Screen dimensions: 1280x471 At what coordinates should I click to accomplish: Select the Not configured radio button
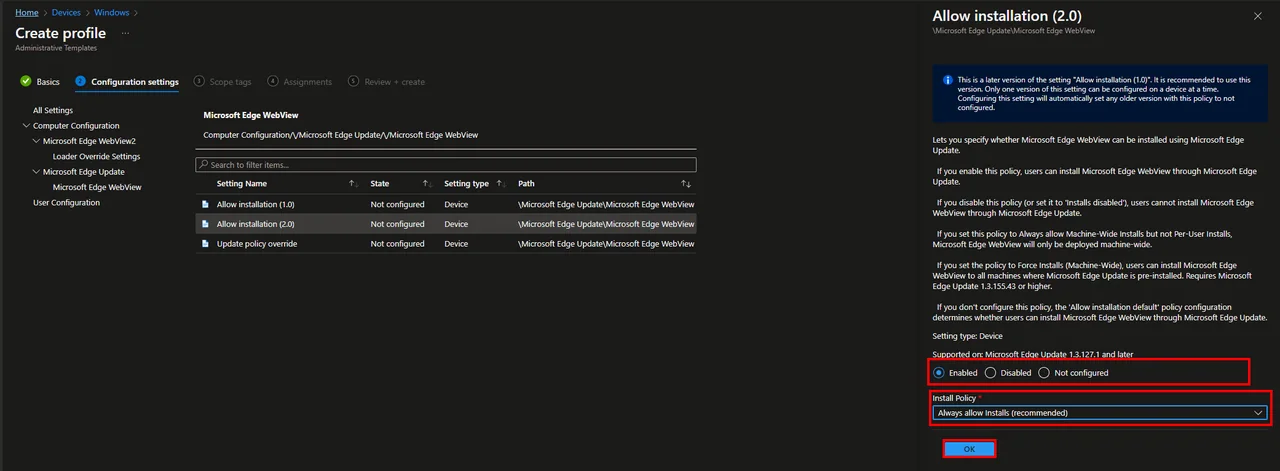pyautogui.click(x=1044, y=373)
